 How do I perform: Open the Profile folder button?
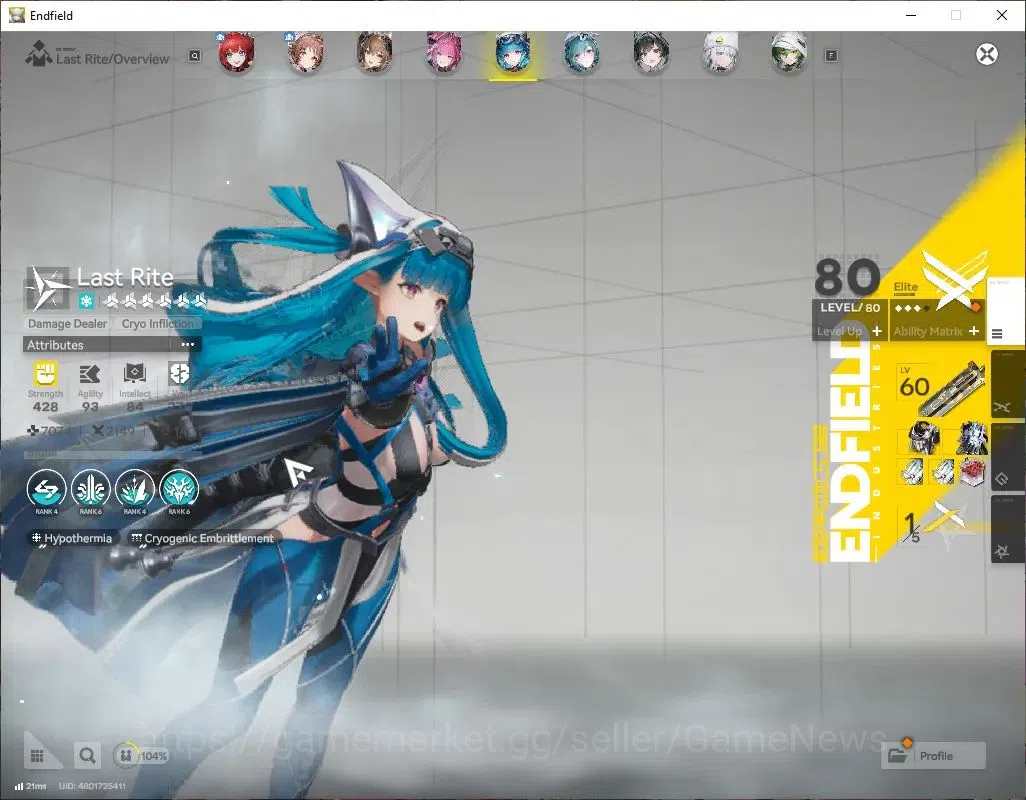coord(934,756)
